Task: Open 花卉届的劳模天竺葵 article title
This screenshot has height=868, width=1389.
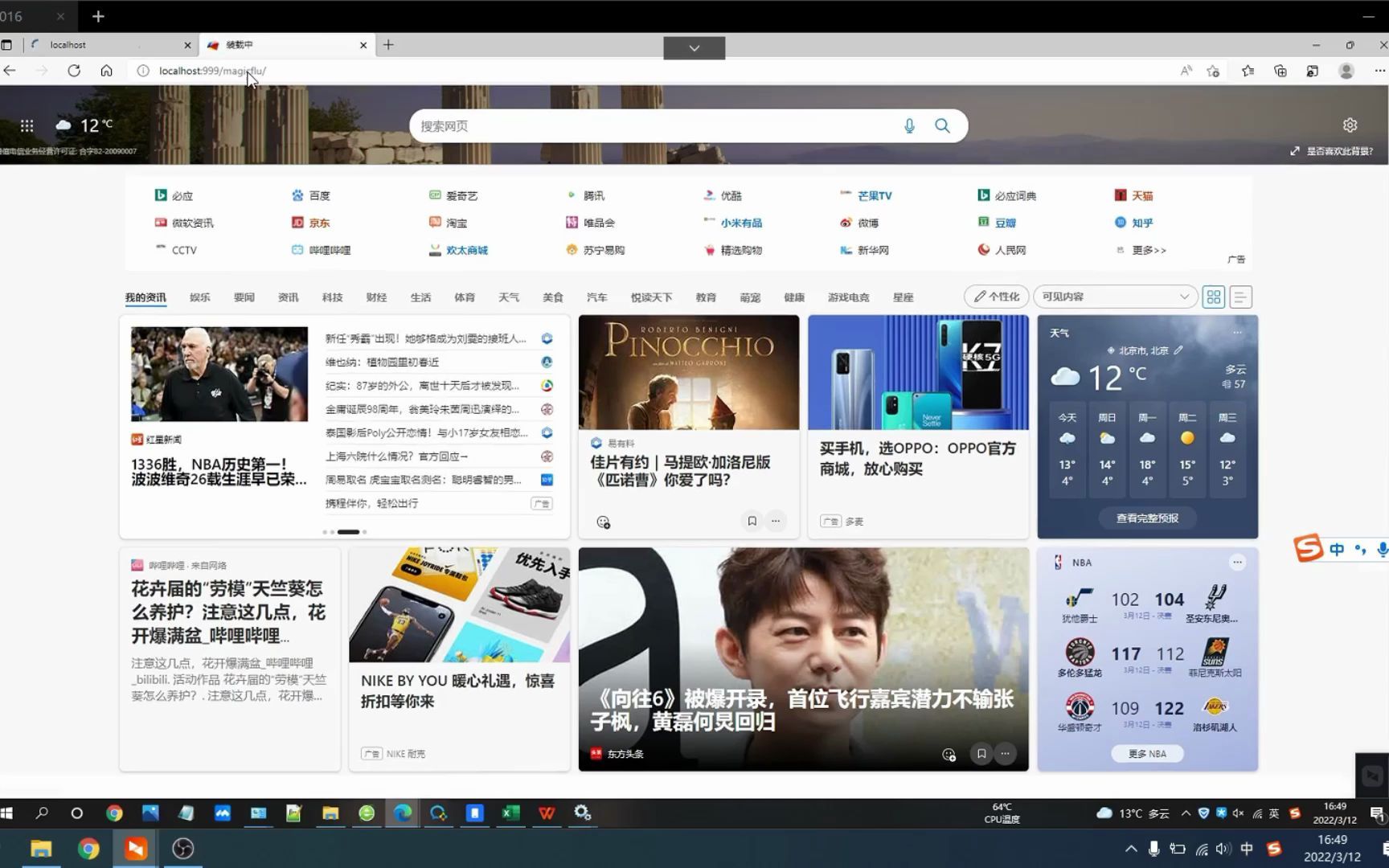Action: click(x=228, y=612)
